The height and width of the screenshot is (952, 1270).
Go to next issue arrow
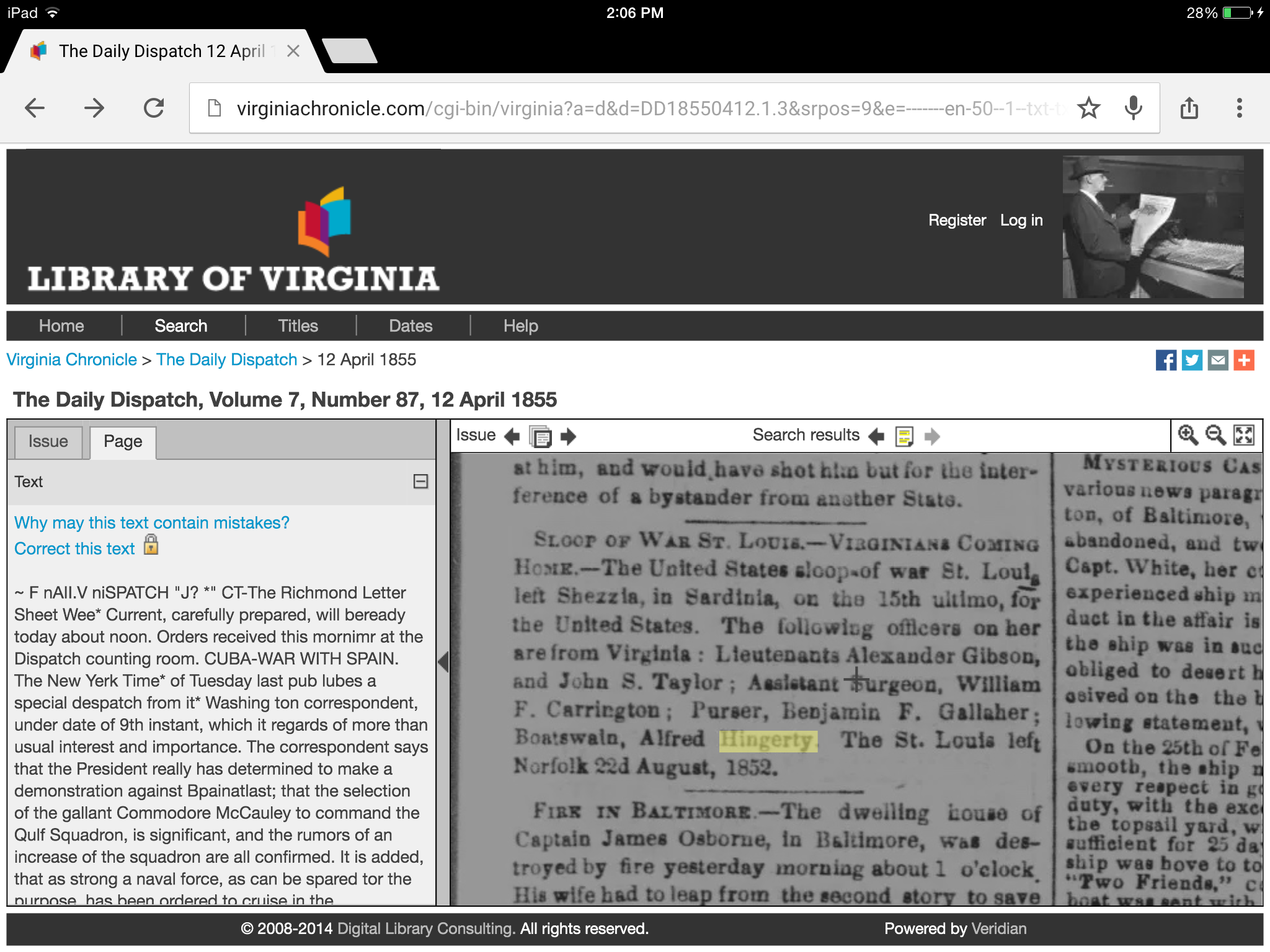pyautogui.click(x=568, y=436)
